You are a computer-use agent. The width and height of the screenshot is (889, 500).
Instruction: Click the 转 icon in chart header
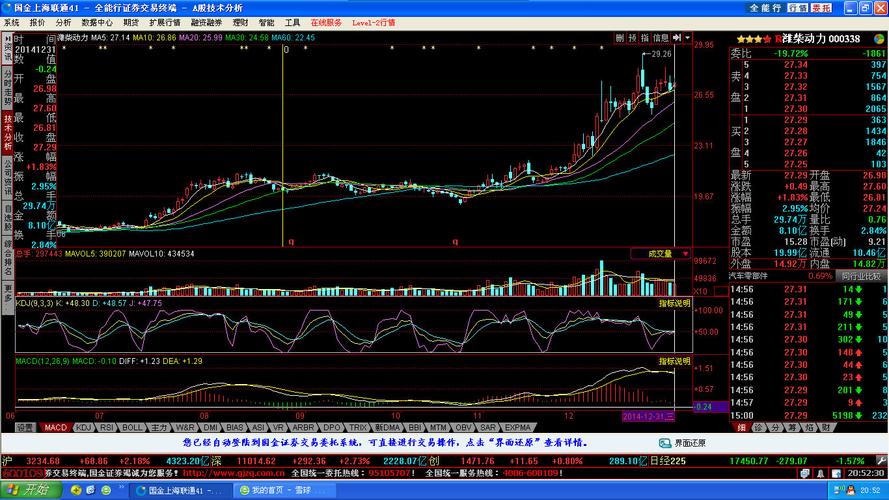point(631,37)
